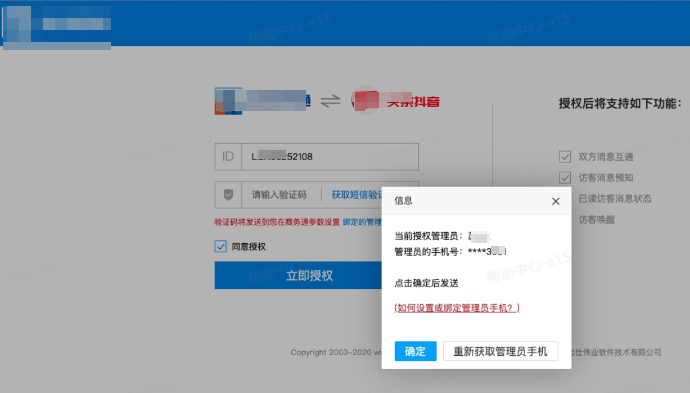The height and width of the screenshot is (393, 690).
Task: Click 获取短信验证 link
Action: pyautogui.click(x=356, y=195)
